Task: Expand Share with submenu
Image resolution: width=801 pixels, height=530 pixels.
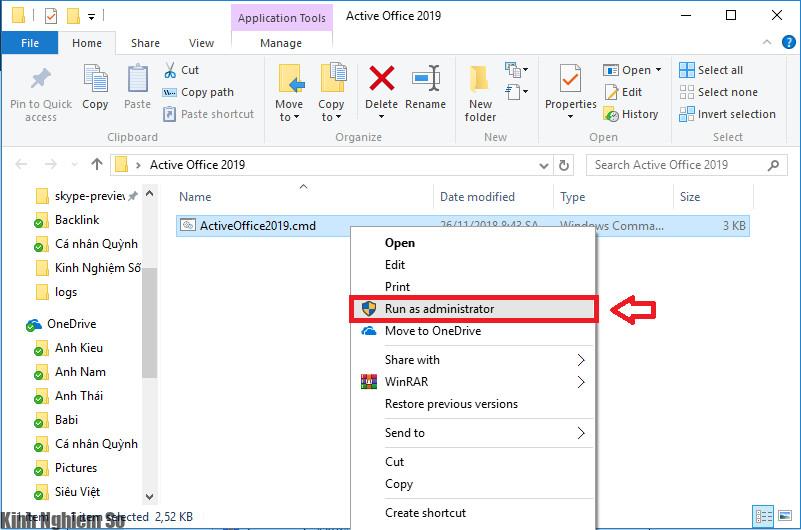Action: click(x=472, y=360)
